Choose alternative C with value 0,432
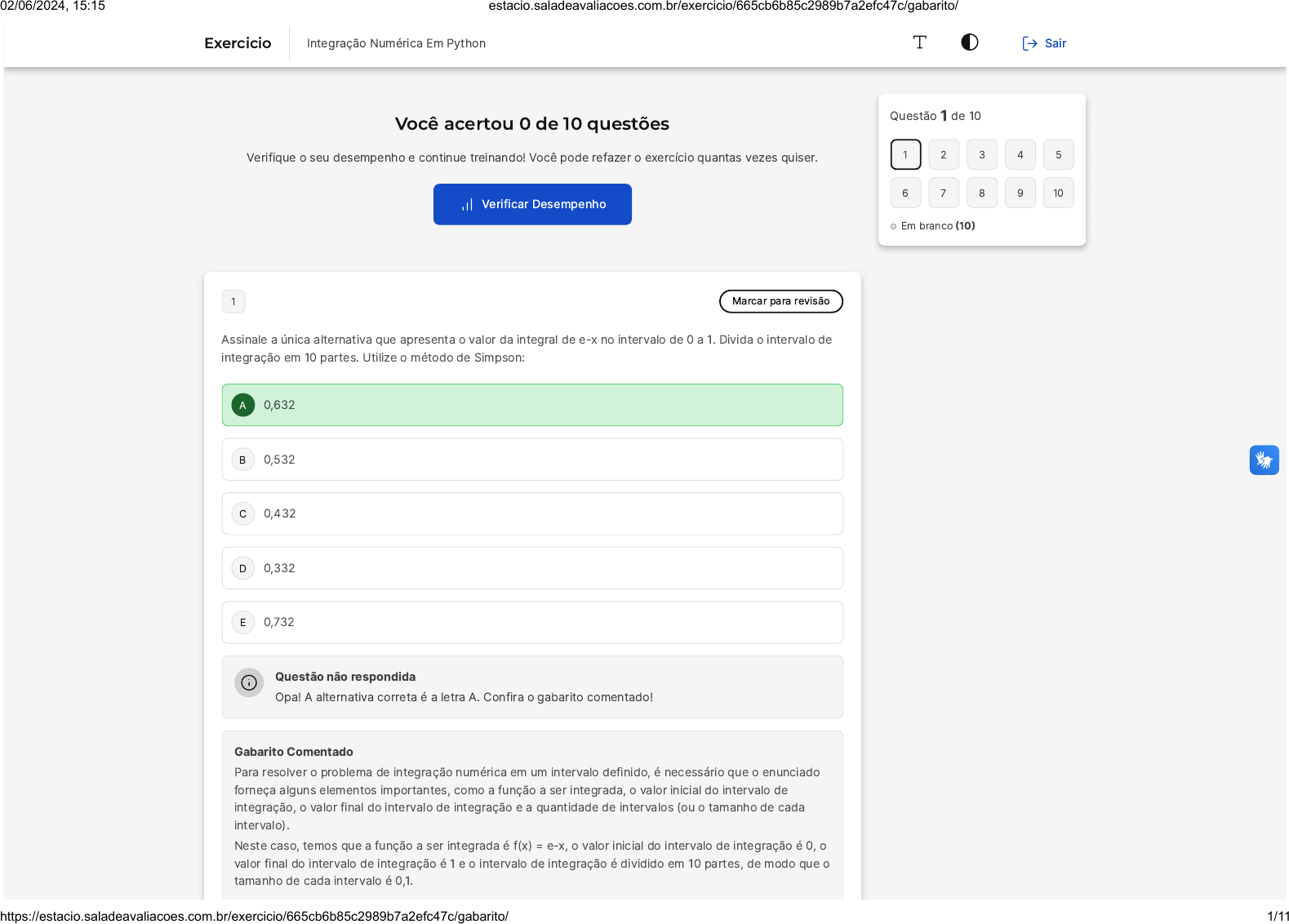The width and height of the screenshot is (1289, 924). (532, 513)
